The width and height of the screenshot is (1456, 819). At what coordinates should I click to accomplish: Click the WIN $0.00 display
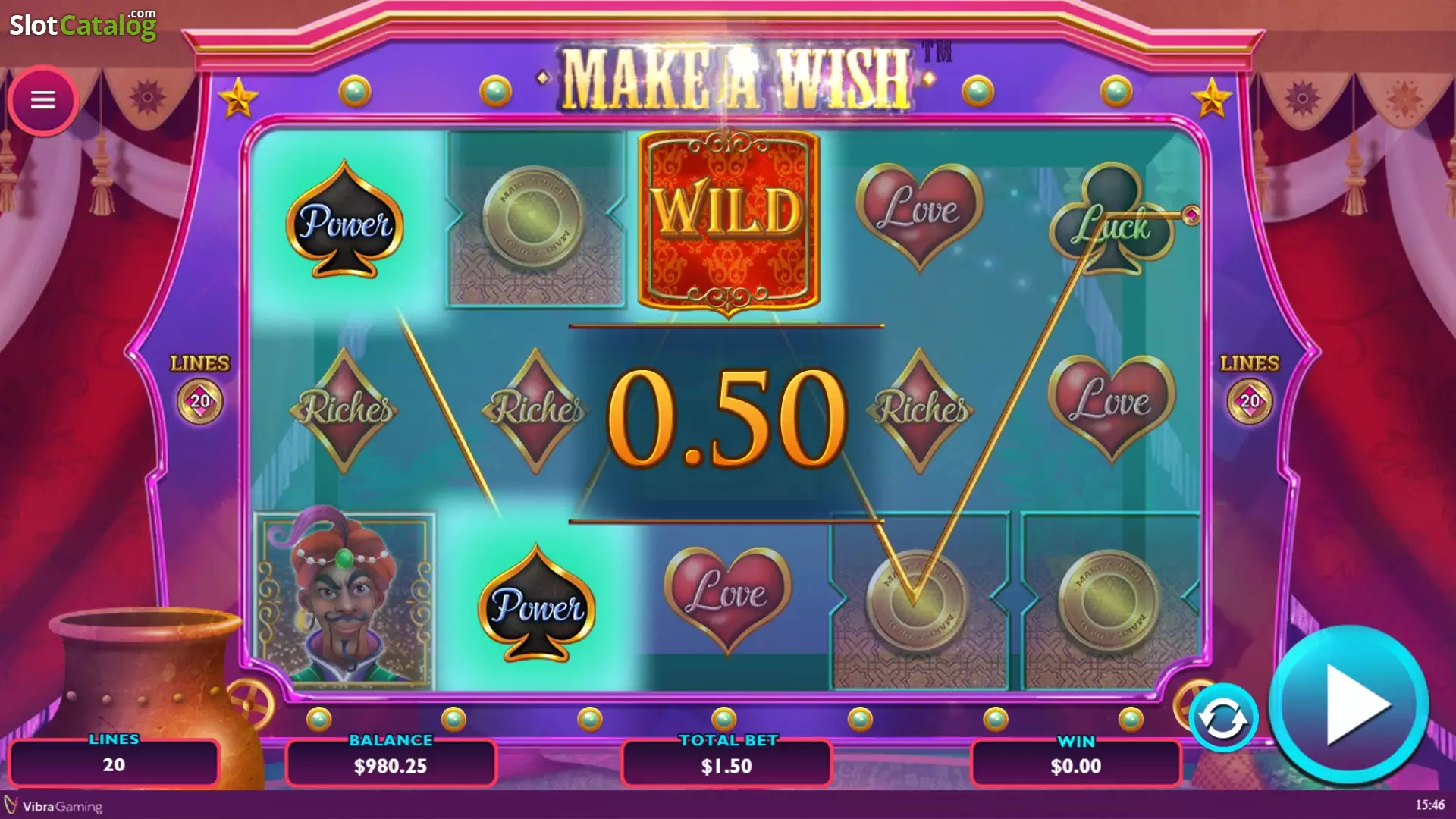(x=1076, y=764)
